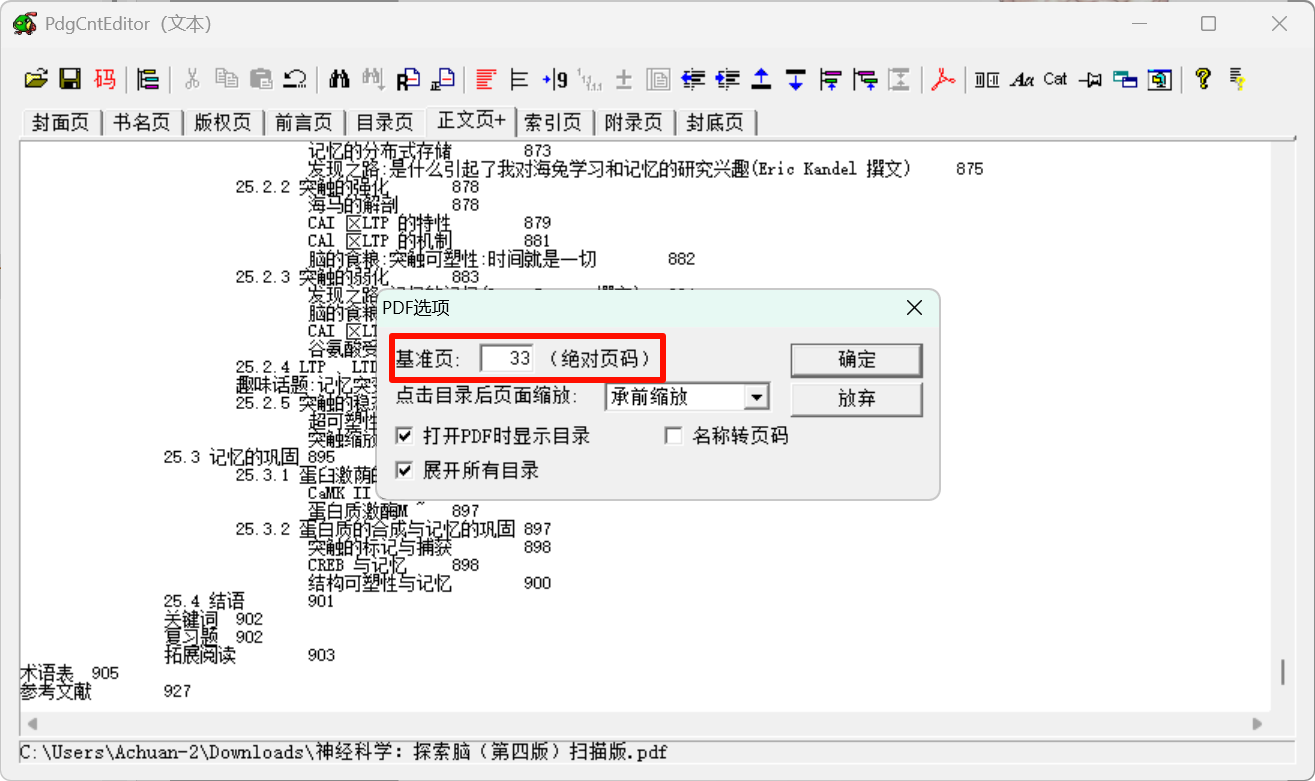Click the regex page icon beside replace
This screenshot has width=1315, height=781.
[x=442, y=79]
